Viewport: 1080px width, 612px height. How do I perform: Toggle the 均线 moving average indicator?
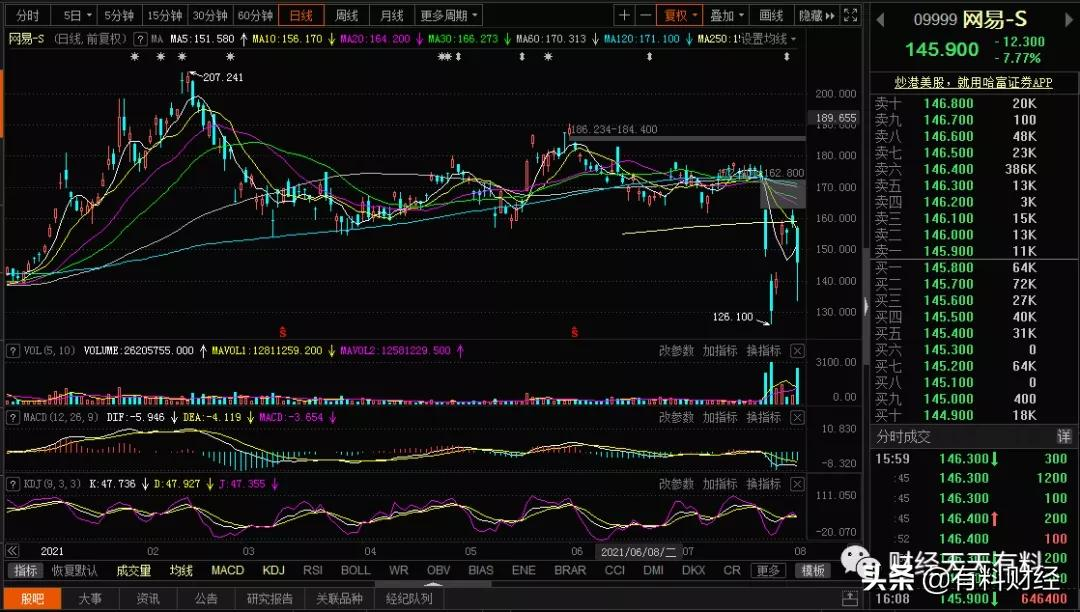(x=181, y=571)
